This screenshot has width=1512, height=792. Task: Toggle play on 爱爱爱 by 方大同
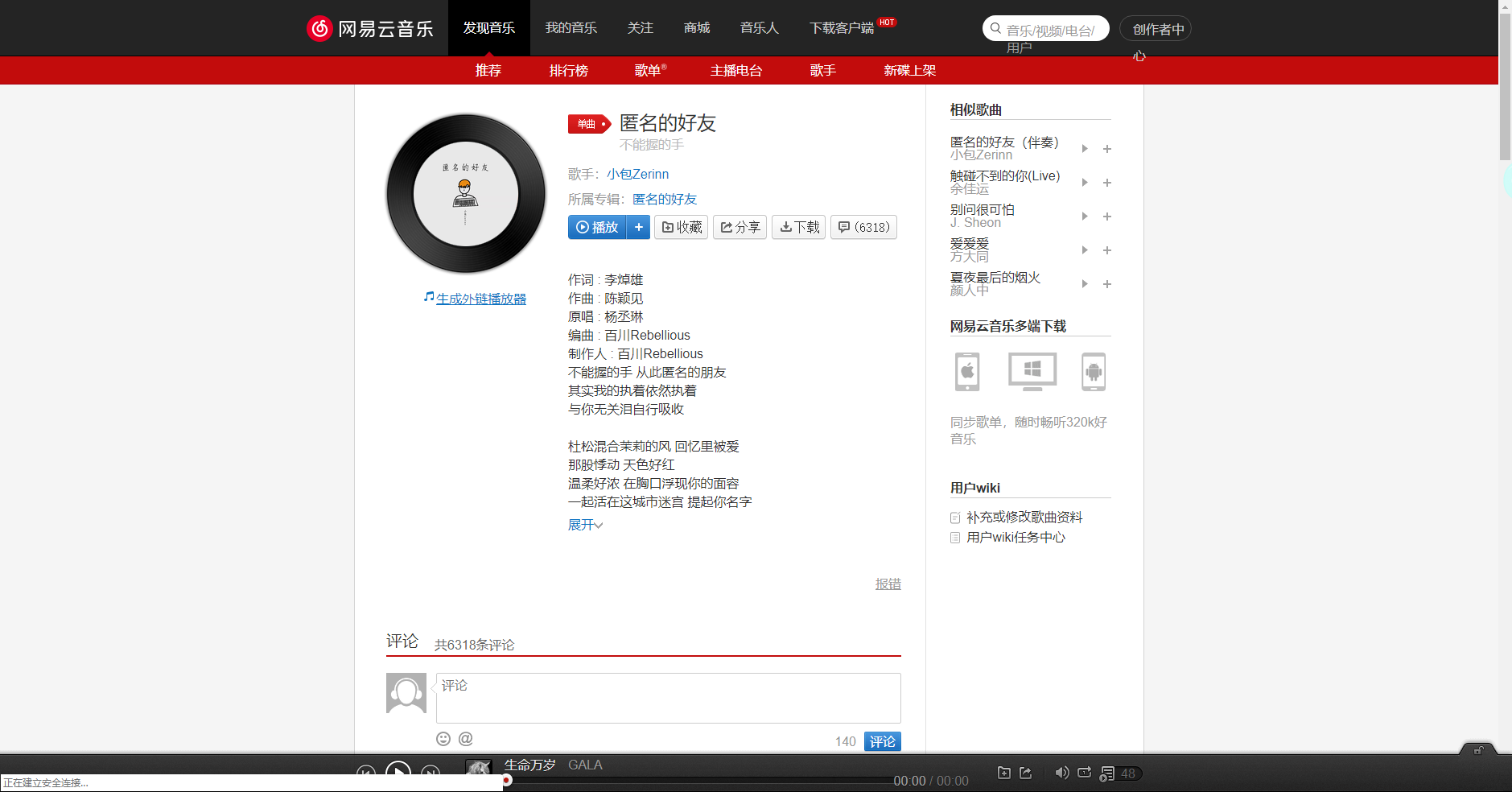(x=1085, y=250)
